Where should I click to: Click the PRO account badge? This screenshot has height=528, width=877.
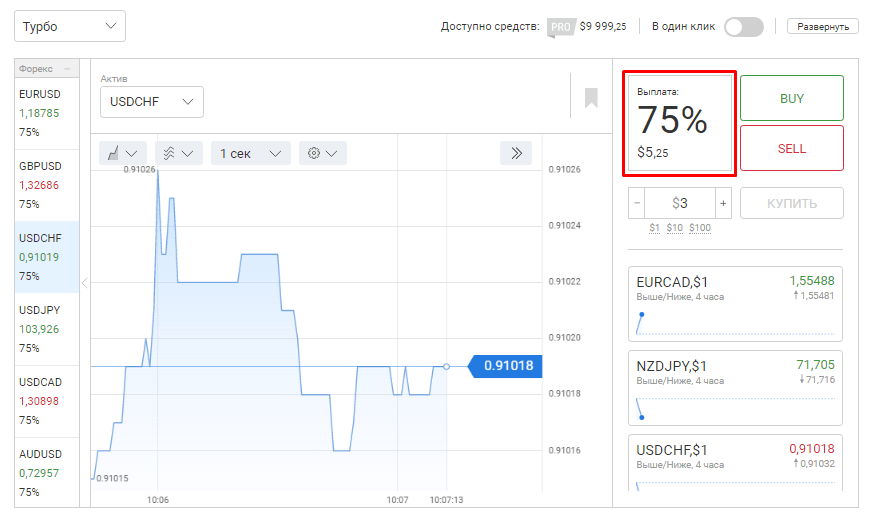[x=561, y=27]
